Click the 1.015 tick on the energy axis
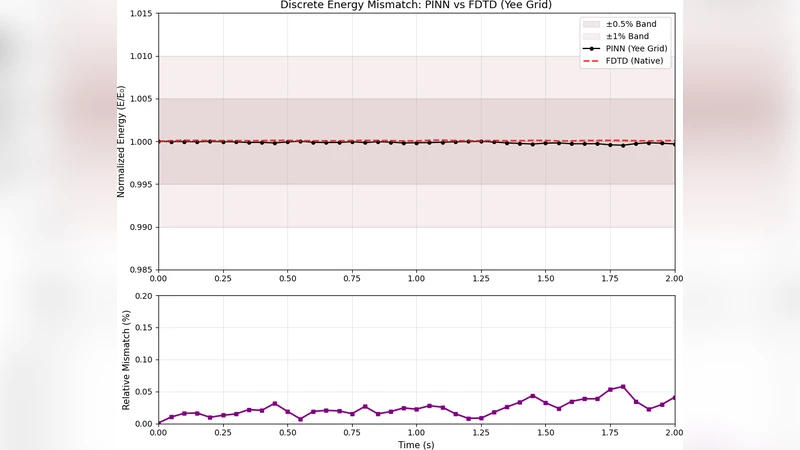The image size is (800, 450). (x=139, y=14)
